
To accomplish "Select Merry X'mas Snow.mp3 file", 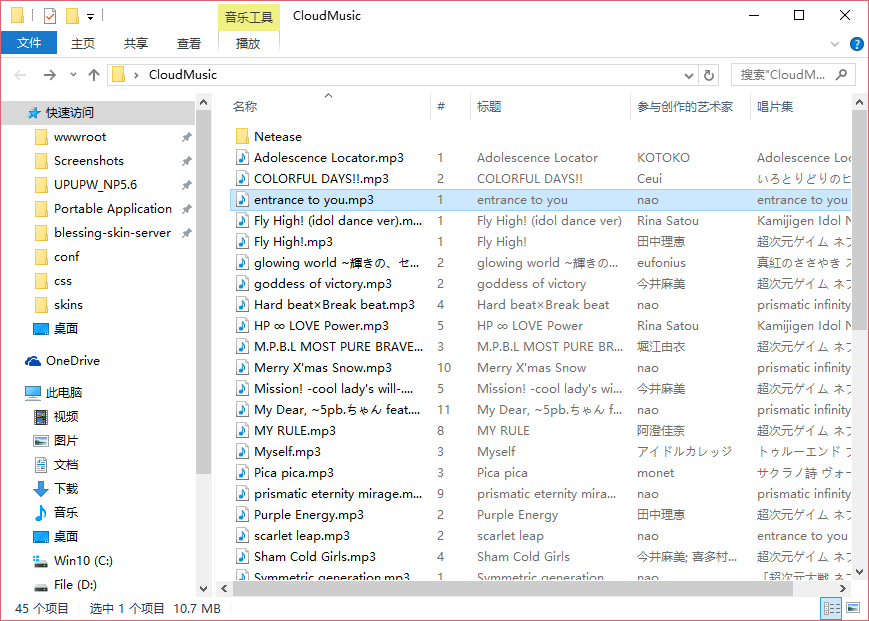I will 323,368.
